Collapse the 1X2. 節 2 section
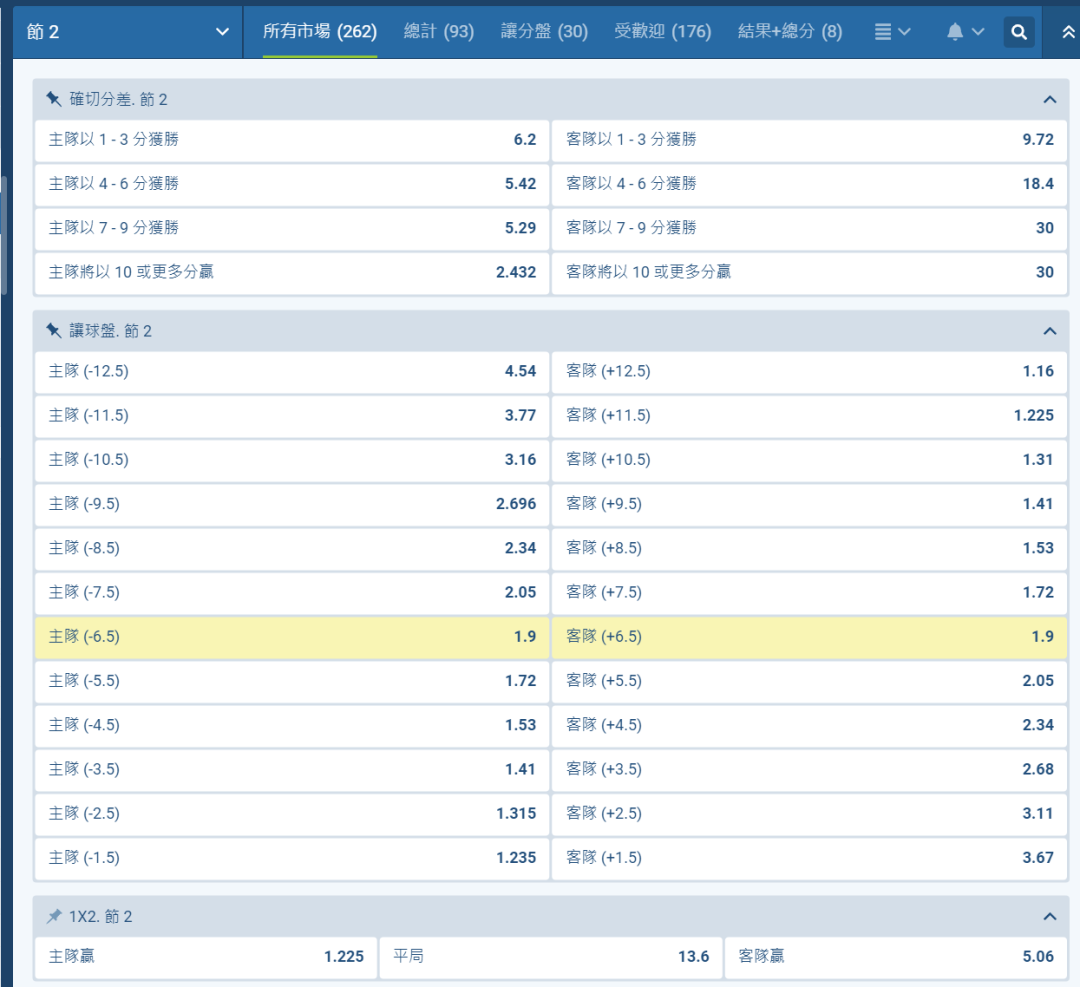The width and height of the screenshot is (1080, 987). click(1049, 916)
